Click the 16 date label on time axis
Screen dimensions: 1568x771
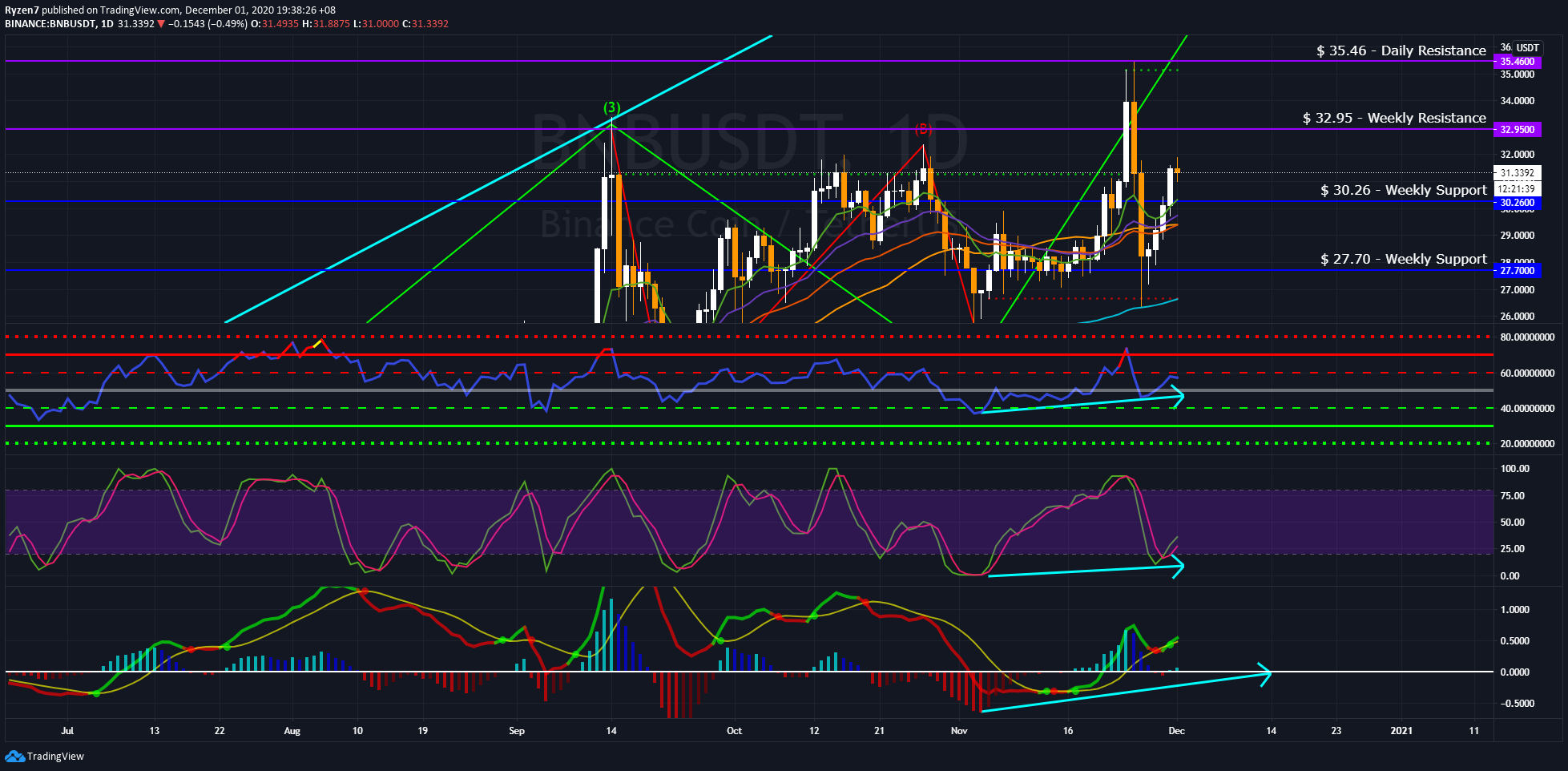(1068, 731)
